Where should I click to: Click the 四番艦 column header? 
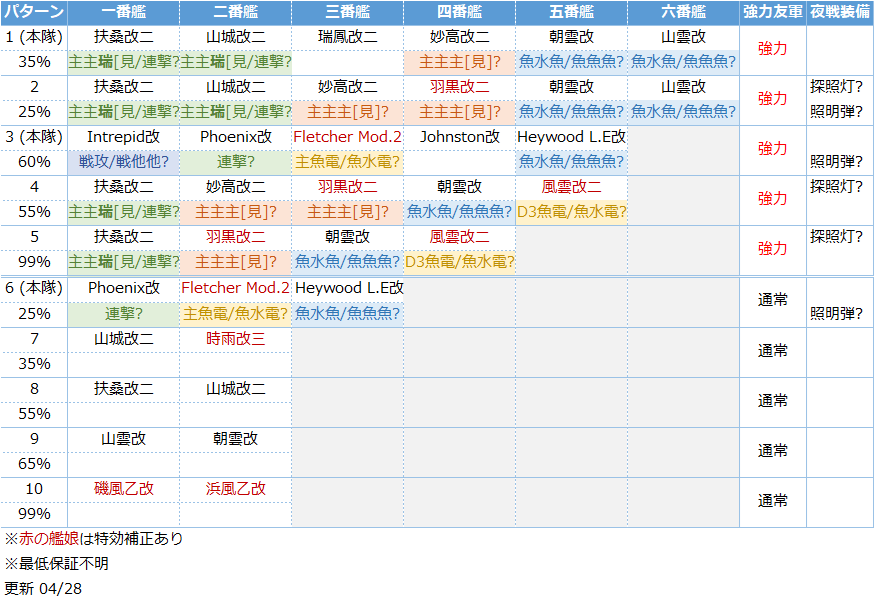(x=460, y=12)
